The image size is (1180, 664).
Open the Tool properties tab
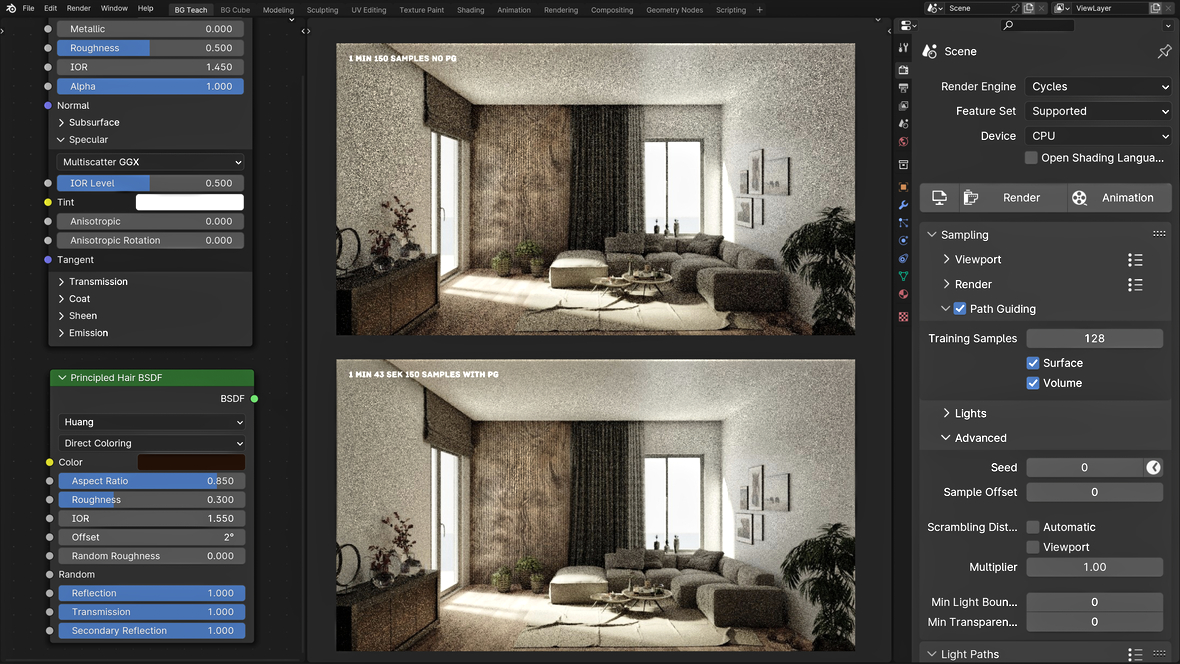904,48
